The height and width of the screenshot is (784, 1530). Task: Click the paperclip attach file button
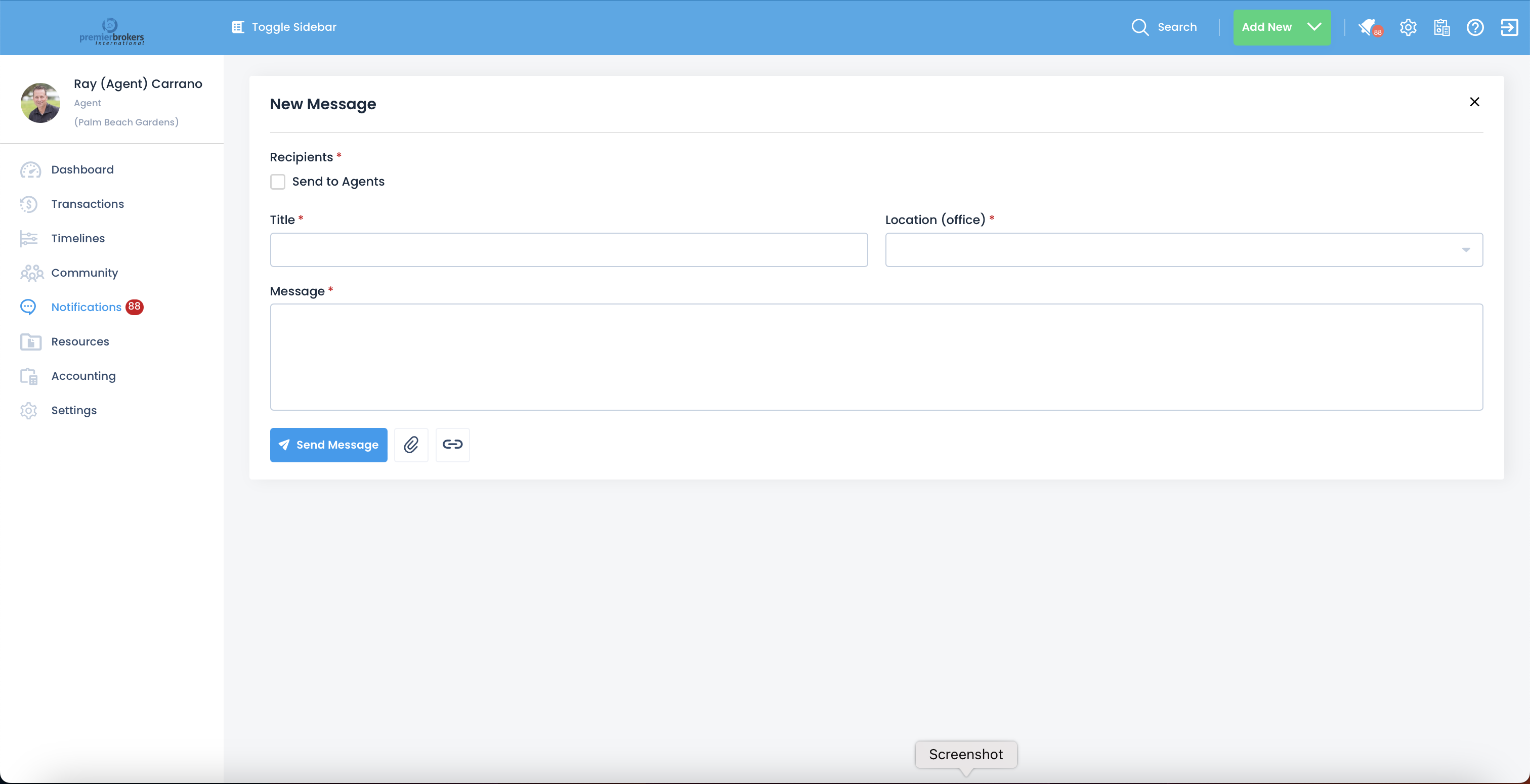click(x=411, y=445)
